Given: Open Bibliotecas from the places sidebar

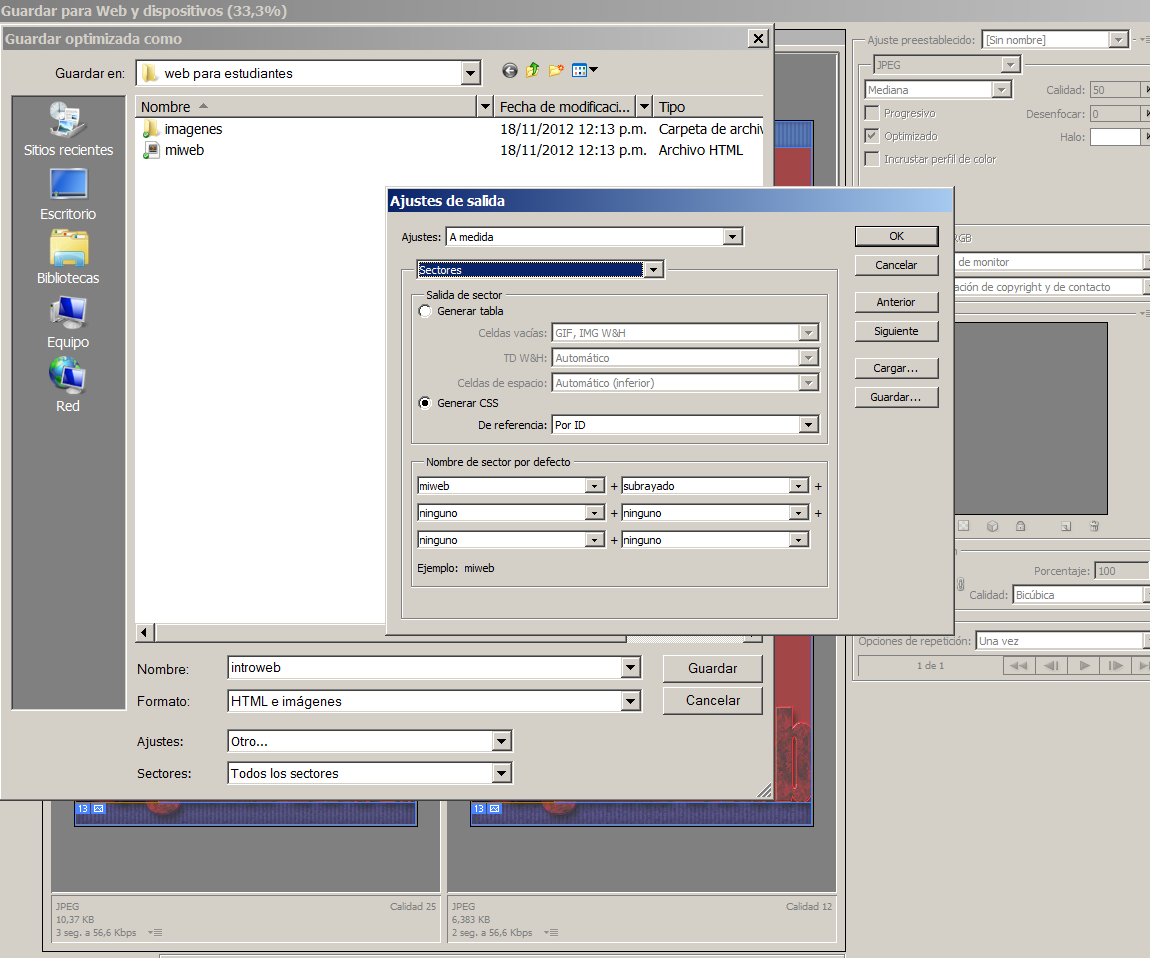Looking at the screenshot, I should point(68,258).
